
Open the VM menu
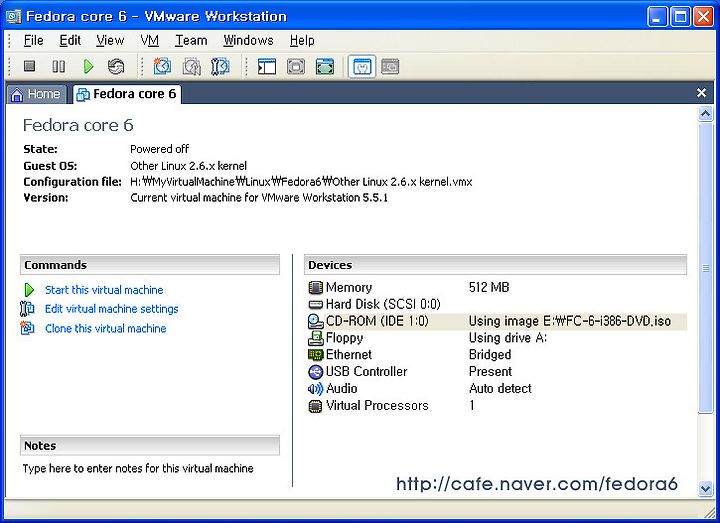150,40
